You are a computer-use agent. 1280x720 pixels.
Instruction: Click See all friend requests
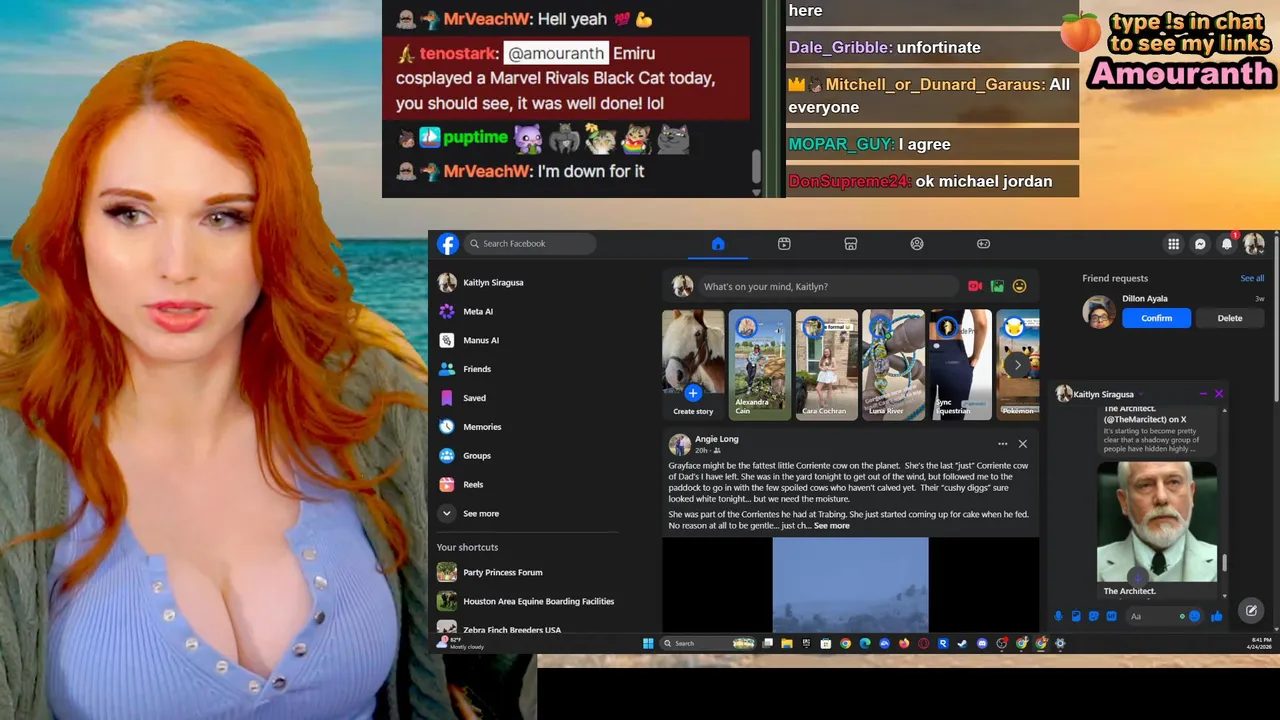click(x=1252, y=279)
